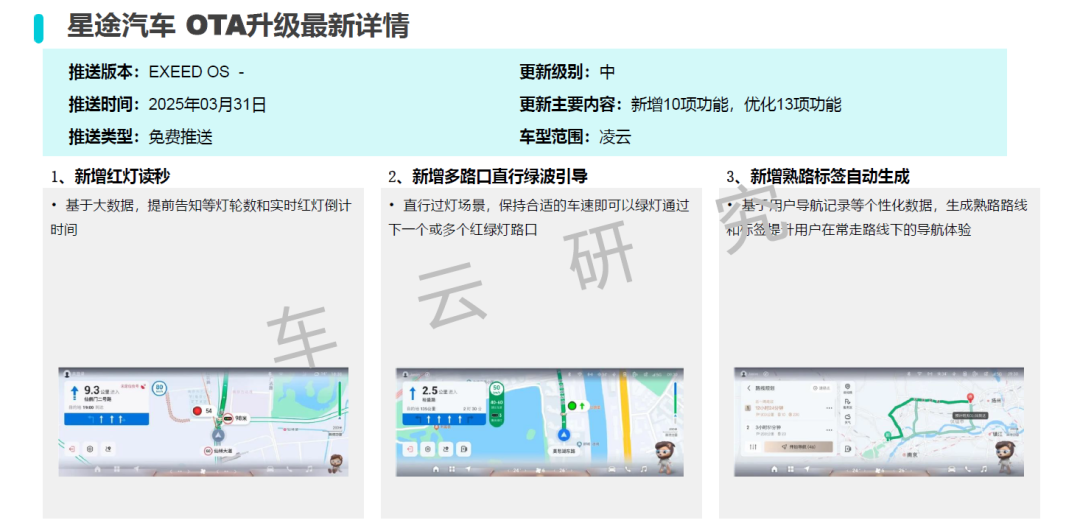Image resolution: width=1080 pixels, height=523 pixels.
Task: Tap weather icon beside route panel
Action: point(847,418)
